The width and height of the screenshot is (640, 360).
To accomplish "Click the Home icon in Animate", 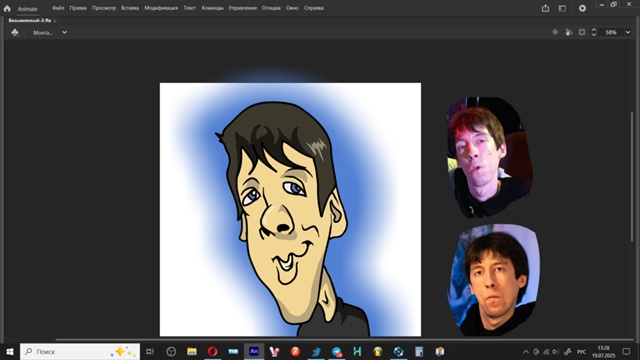I will [7, 8].
